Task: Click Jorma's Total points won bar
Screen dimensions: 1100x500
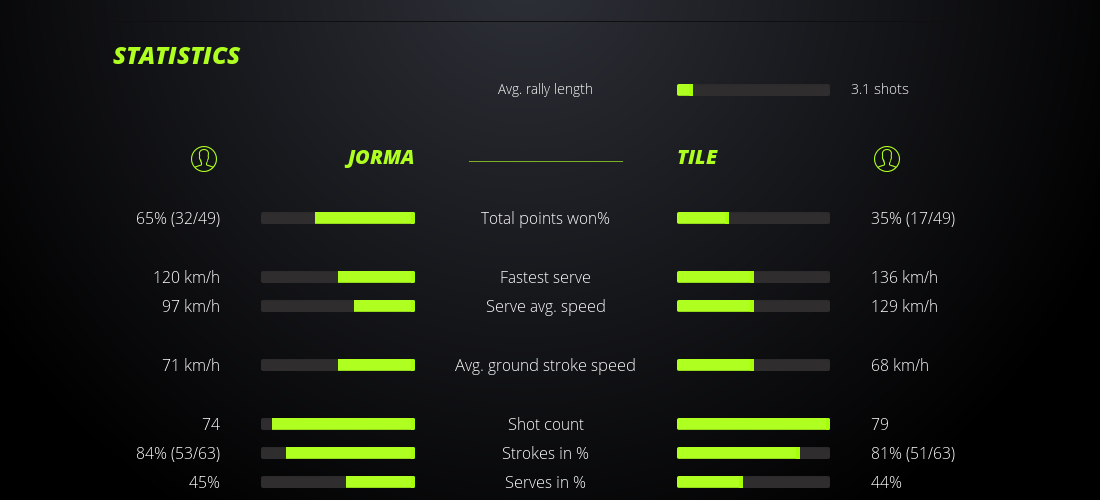Action: point(338,218)
